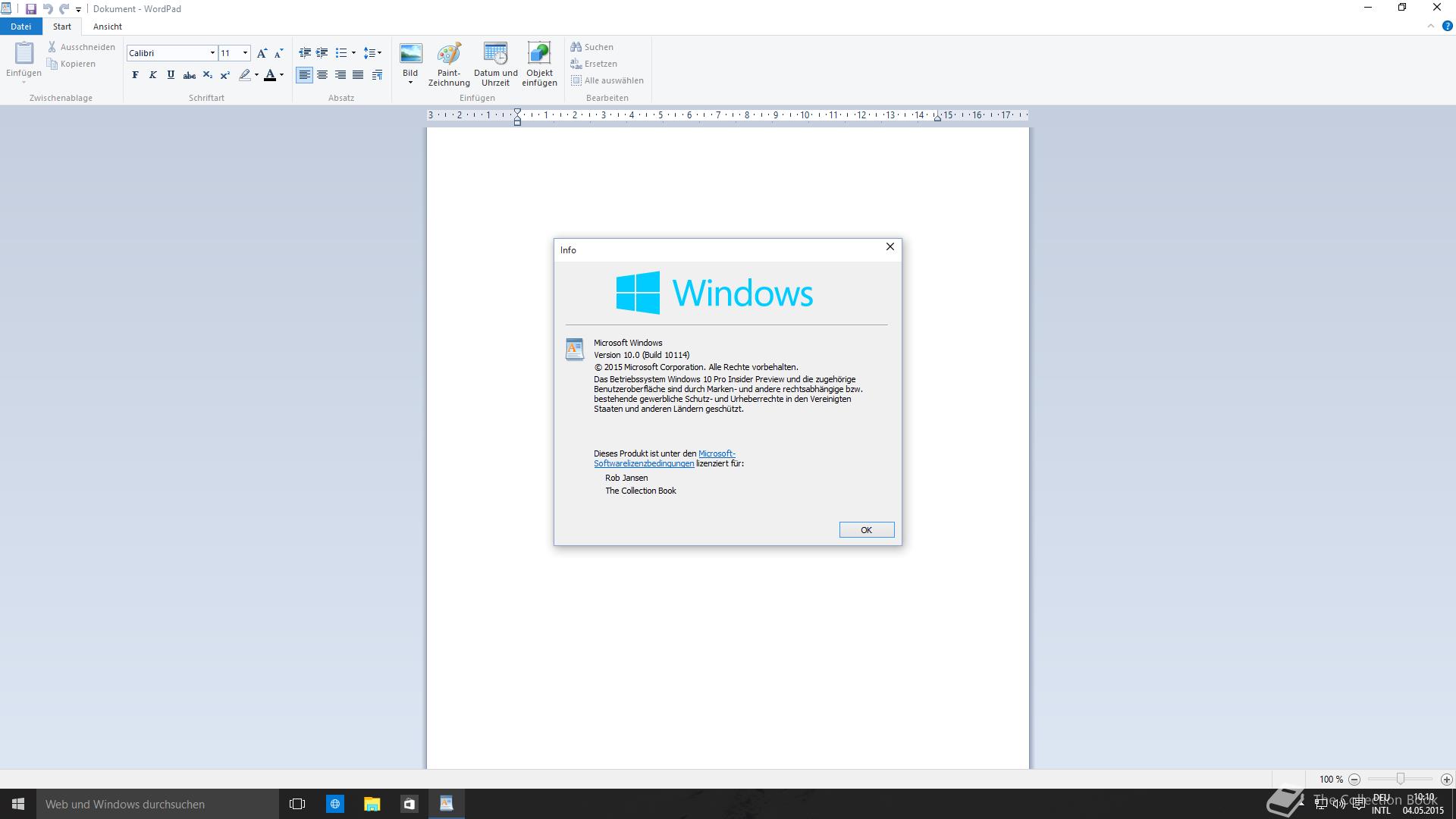The height and width of the screenshot is (819, 1456).
Task: Close the Info dialog with X
Action: click(890, 247)
